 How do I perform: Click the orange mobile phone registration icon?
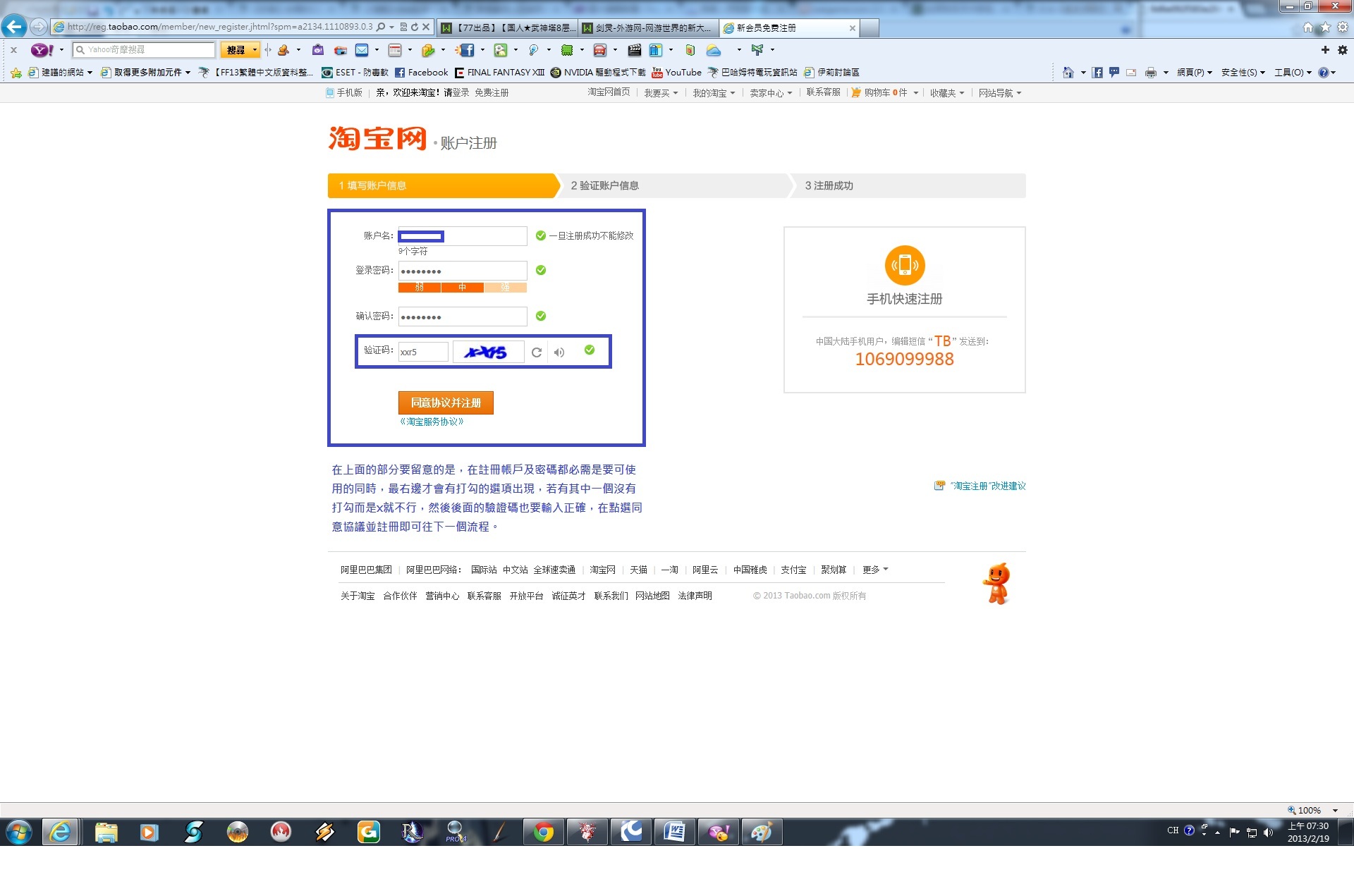904,265
